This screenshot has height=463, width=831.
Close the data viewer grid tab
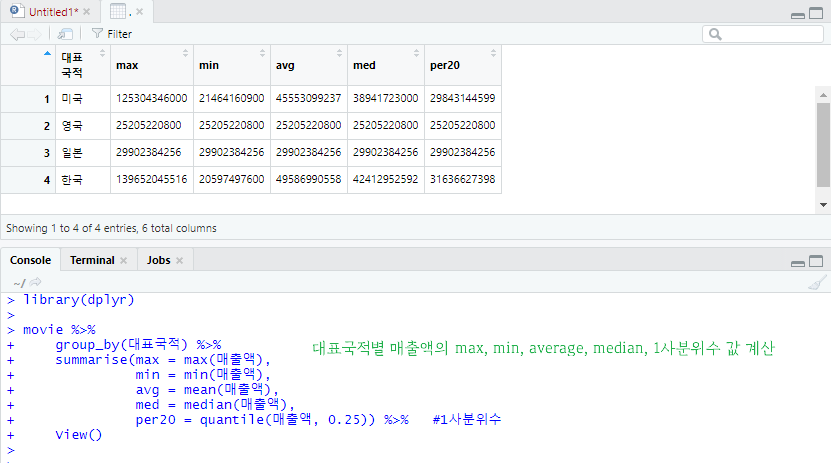pyautogui.click(x=139, y=12)
